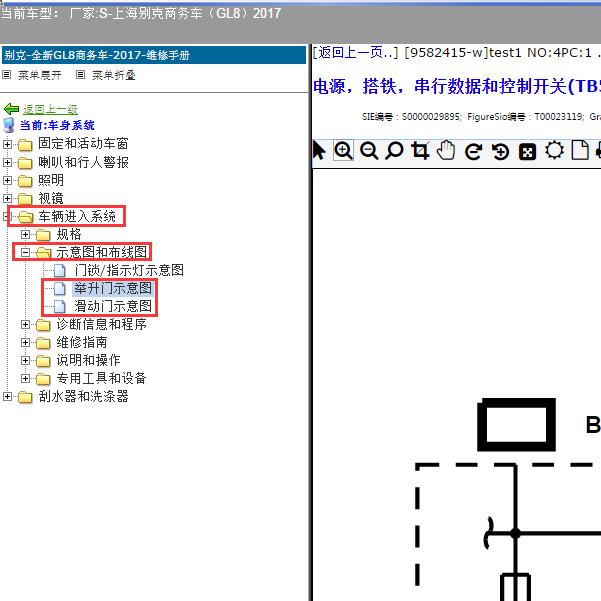Screen dimensions: 601x601
Task: Activate the zoom out magnifier tool
Action: click(369, 151)
